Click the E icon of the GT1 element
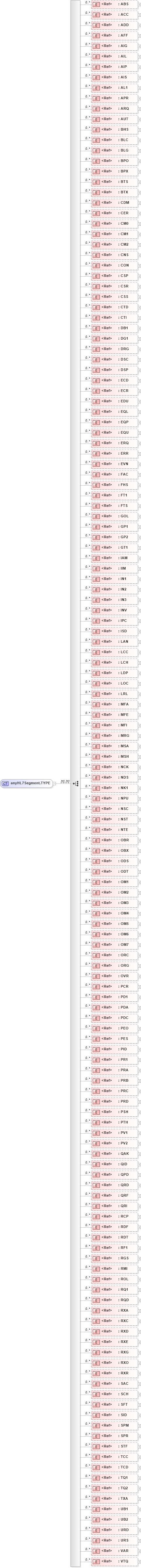141x1568 pixels. click(96, 547)
